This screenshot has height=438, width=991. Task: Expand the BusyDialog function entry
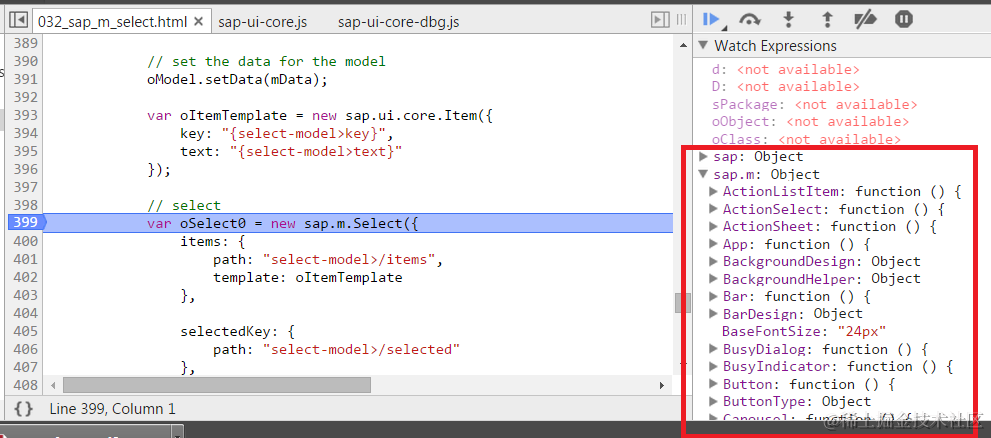click(714, 349)
